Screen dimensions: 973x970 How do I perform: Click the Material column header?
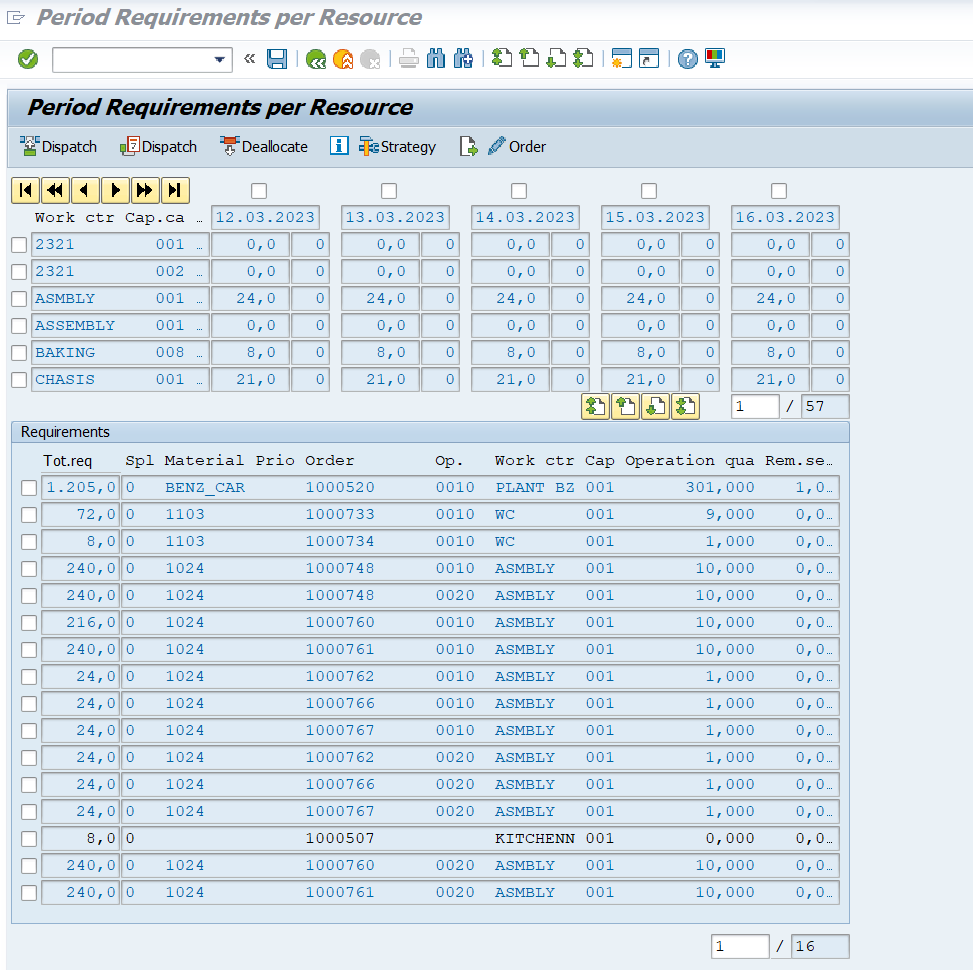coord(204,460)
